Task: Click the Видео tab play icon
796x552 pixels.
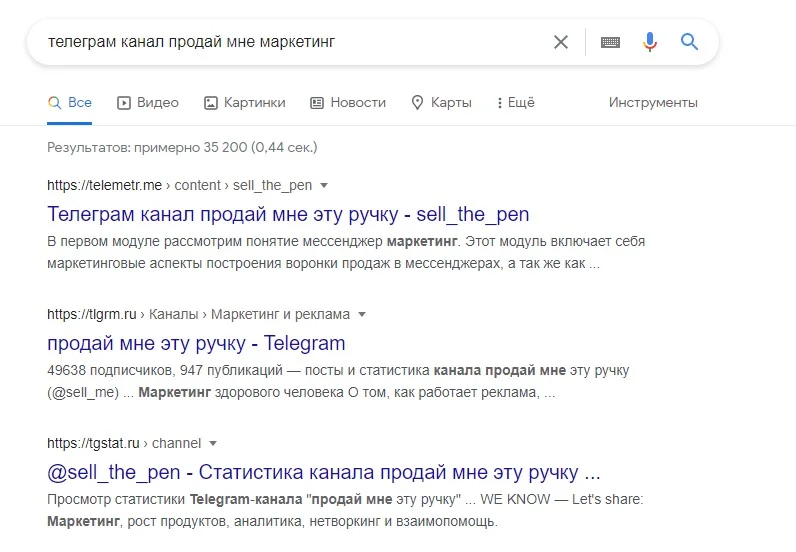Action: pyautogui.click(x=124, y=102)
